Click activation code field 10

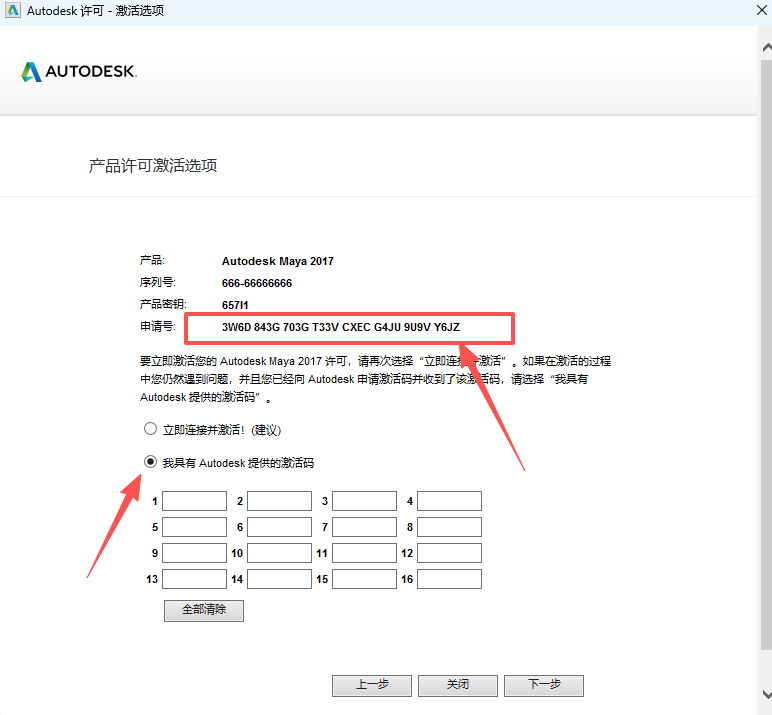coord(279,553)
